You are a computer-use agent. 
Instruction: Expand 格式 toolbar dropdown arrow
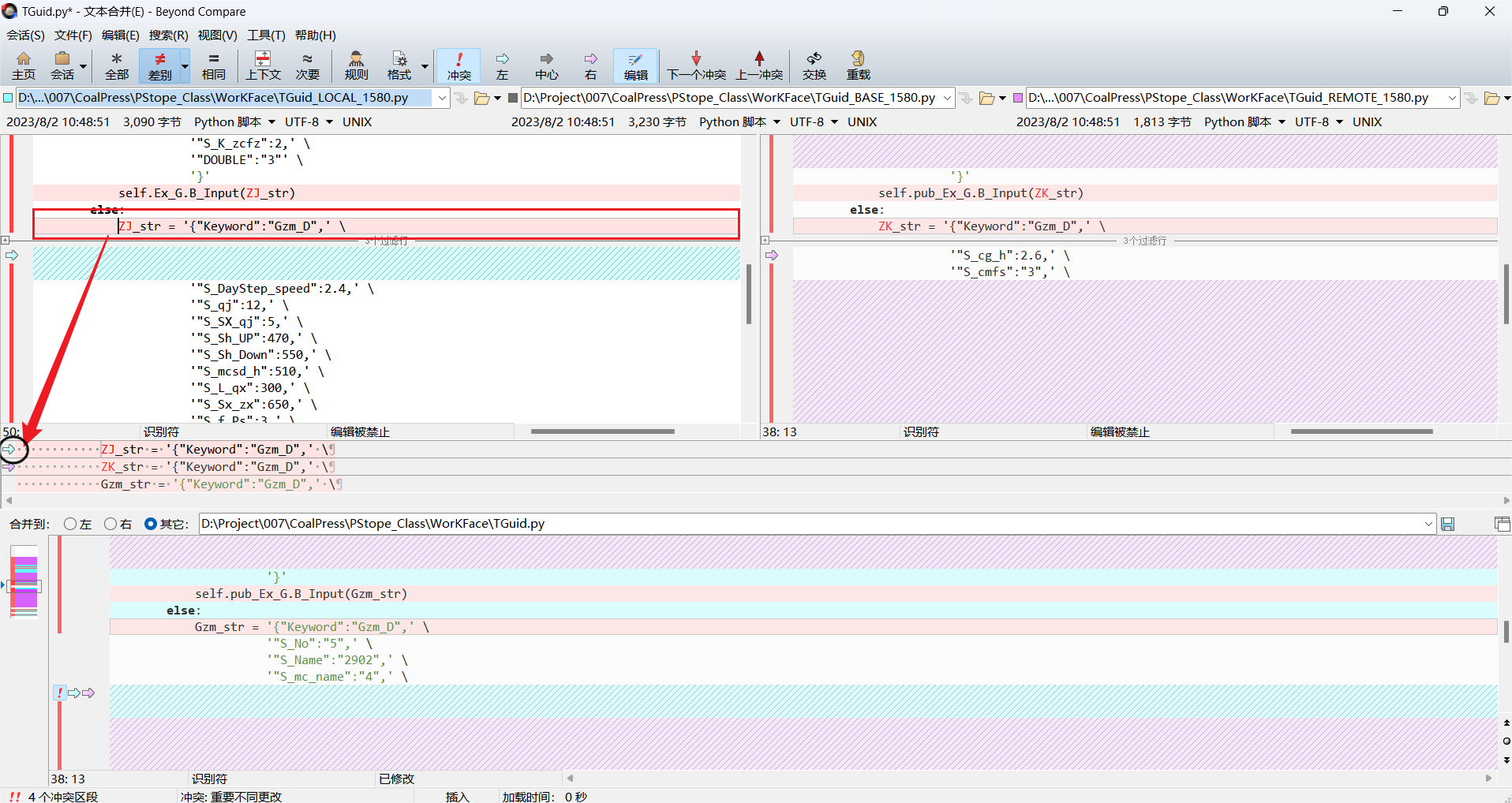[425, 66]
